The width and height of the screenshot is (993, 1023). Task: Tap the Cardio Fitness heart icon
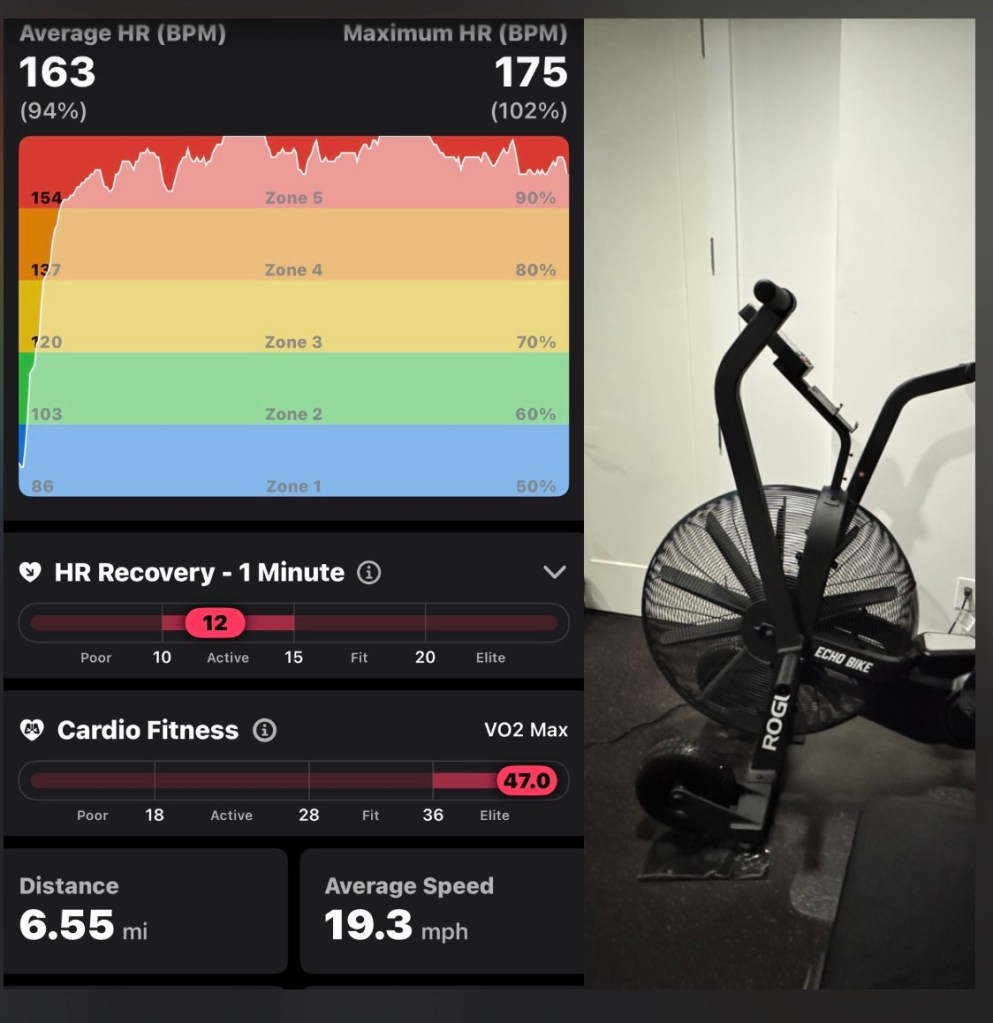coord(31,729)
